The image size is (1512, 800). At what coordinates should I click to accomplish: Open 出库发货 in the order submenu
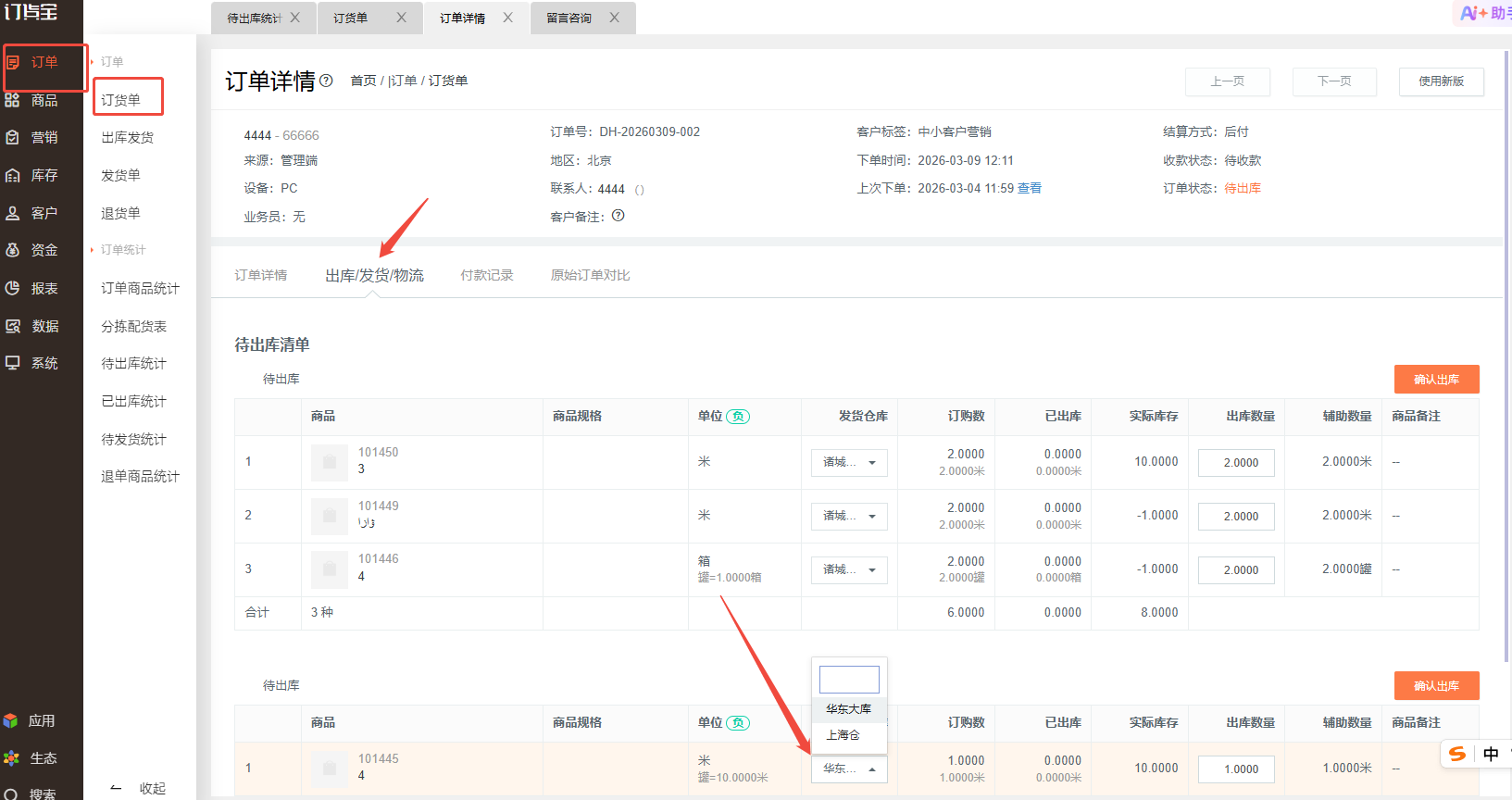click(x=128, y=138)
